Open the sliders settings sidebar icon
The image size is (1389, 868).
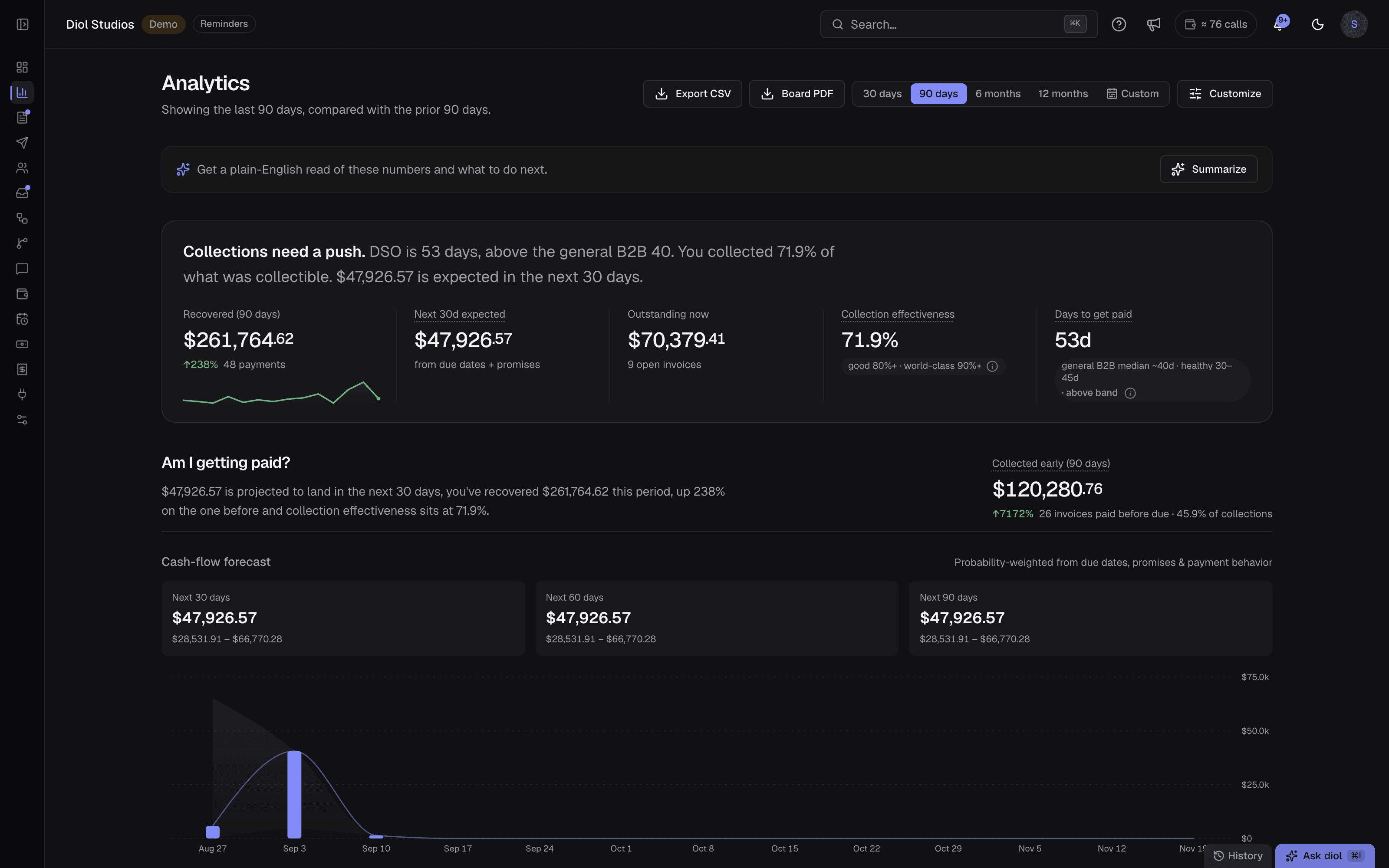(x=23, y=420)
